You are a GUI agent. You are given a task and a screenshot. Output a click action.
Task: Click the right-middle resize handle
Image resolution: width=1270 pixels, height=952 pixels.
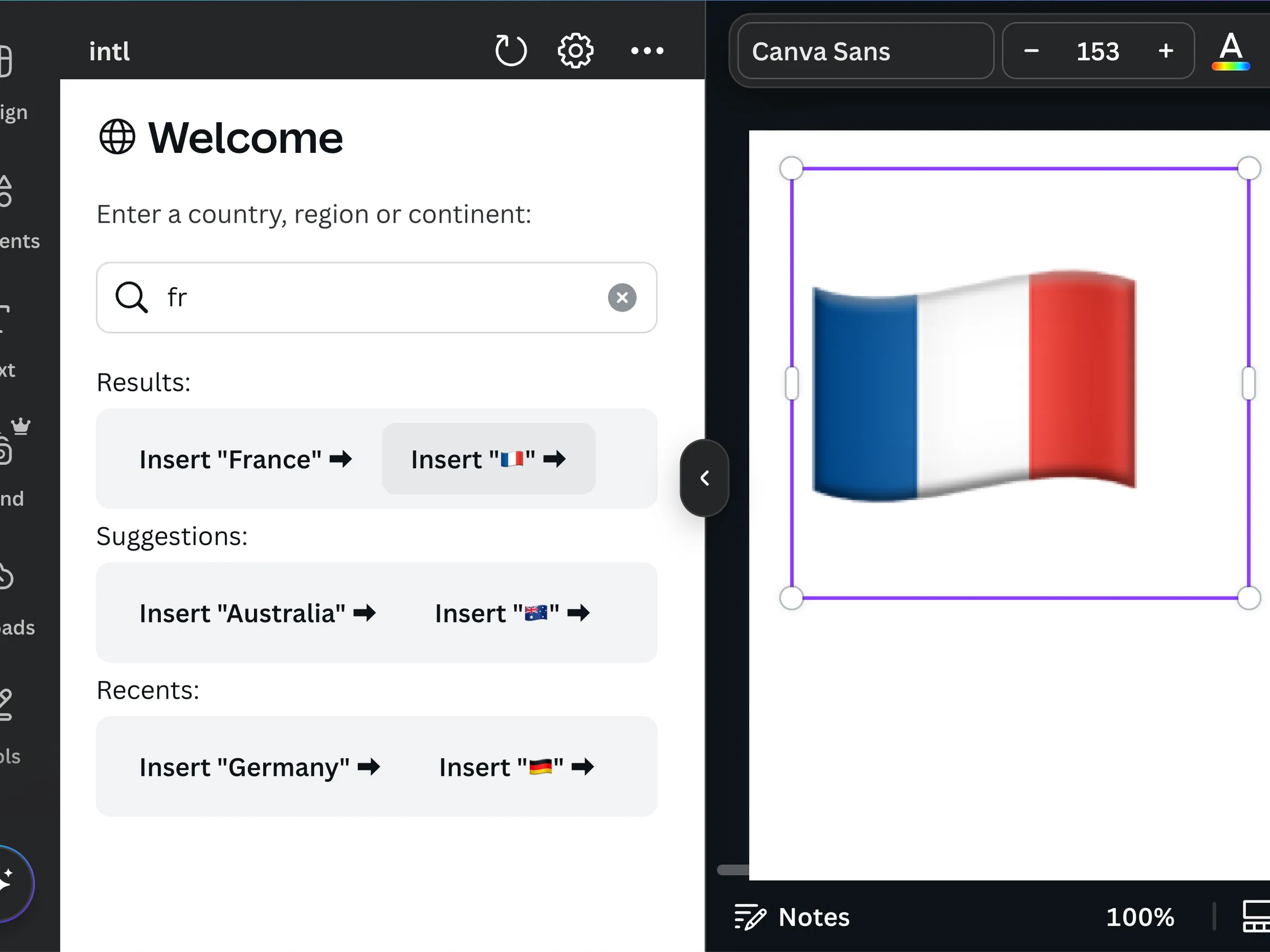1249,383
